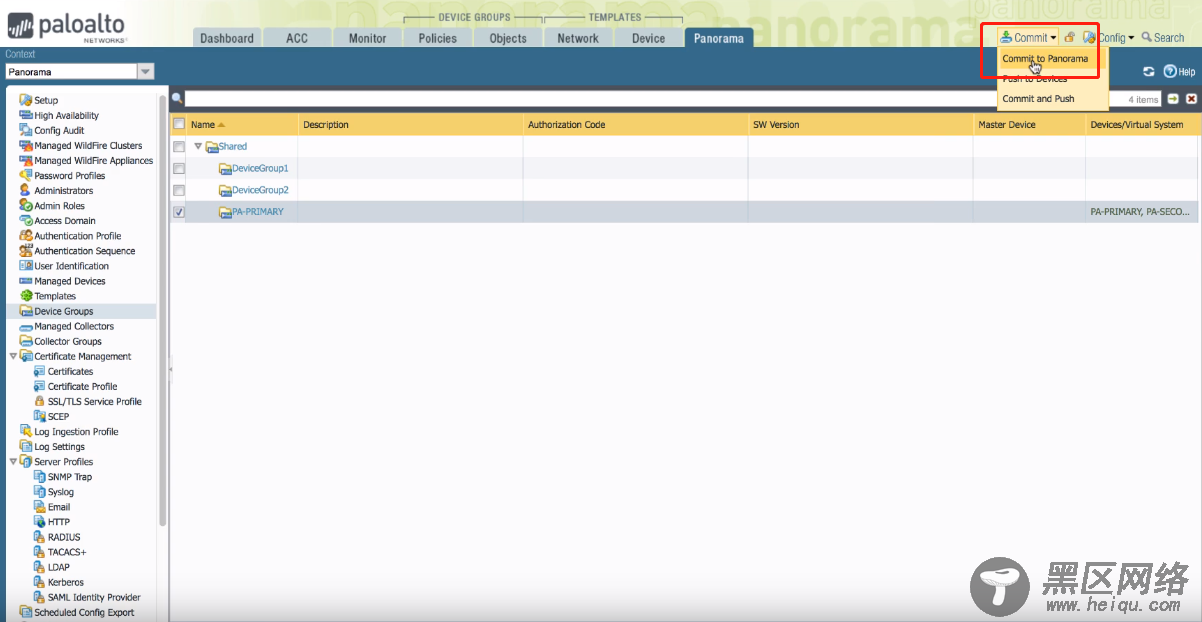The height and width of the screenshot is (622, 1202).
Task: Open Help
Action: coord(1179,72)
